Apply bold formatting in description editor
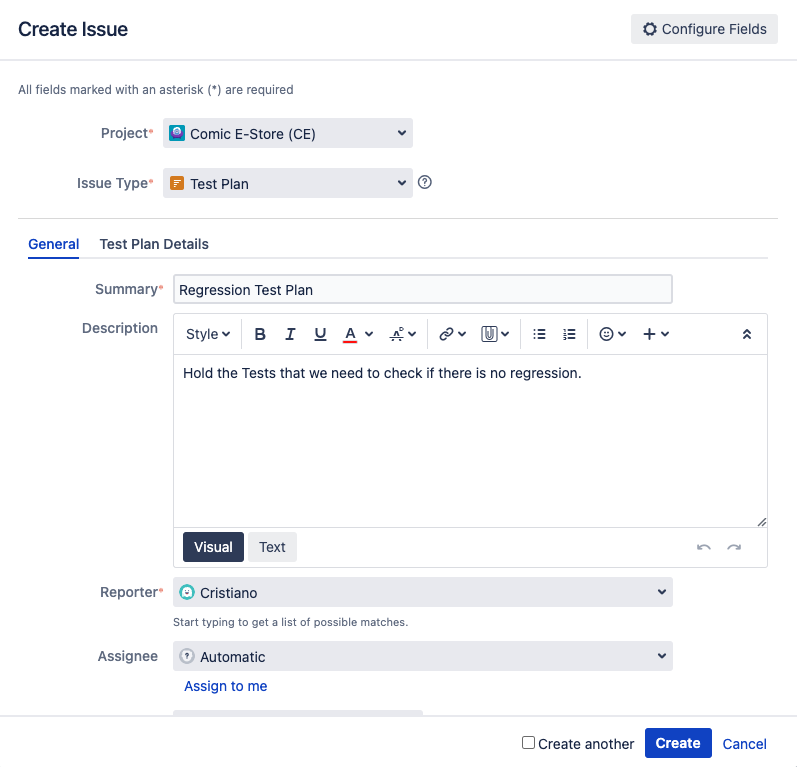Image resolution: width=797 pixels, height=767 pixels. coord(260,334)
